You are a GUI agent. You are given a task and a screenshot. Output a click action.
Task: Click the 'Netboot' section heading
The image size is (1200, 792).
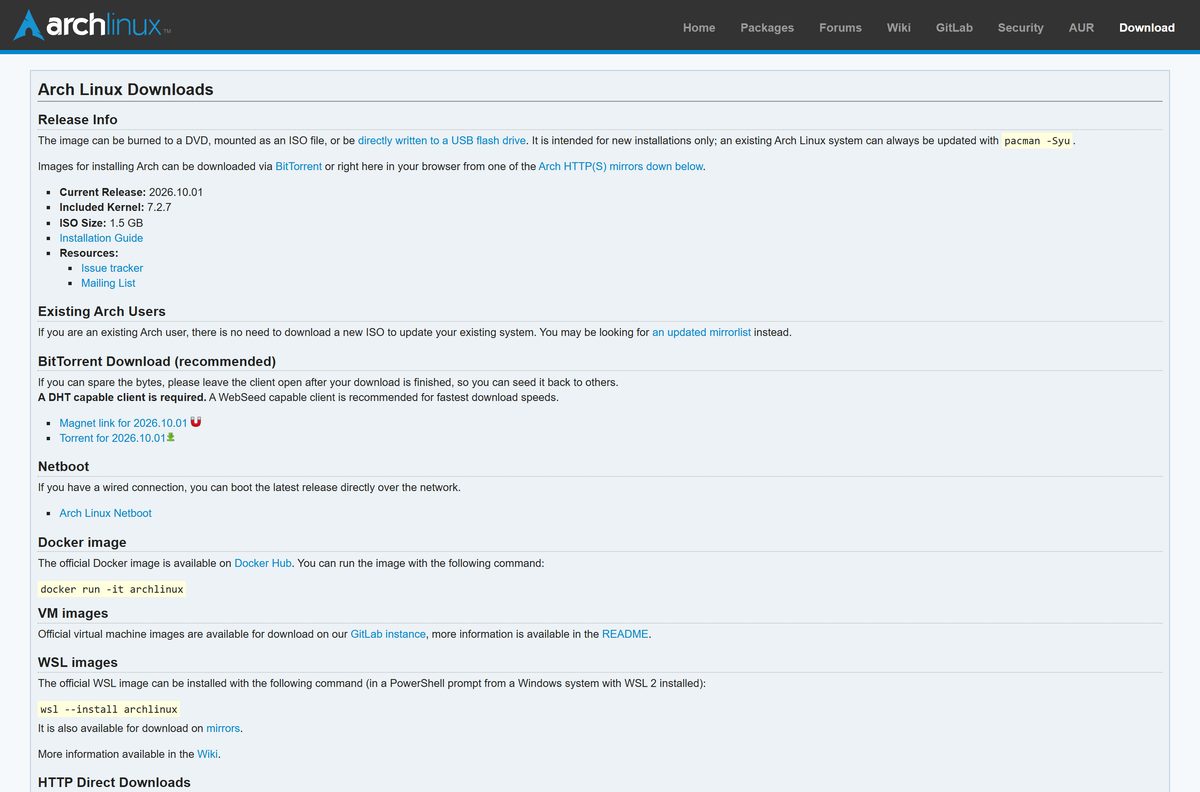pos(64,466)
